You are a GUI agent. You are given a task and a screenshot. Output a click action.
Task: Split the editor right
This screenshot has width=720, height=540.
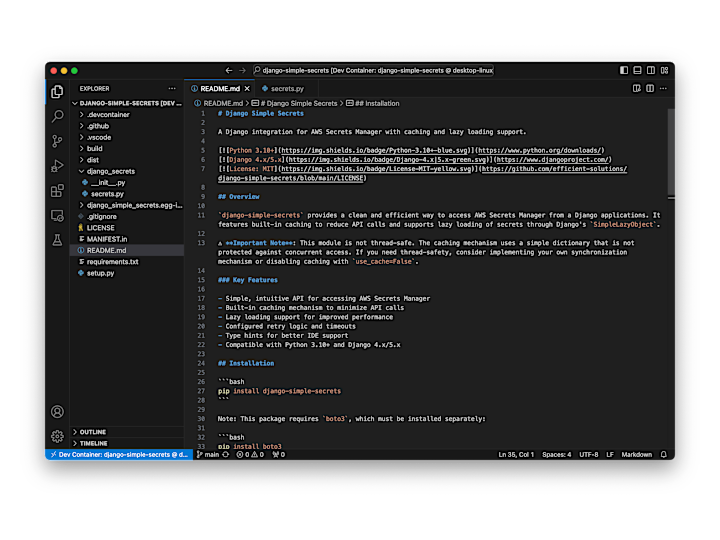pos(650,88)
